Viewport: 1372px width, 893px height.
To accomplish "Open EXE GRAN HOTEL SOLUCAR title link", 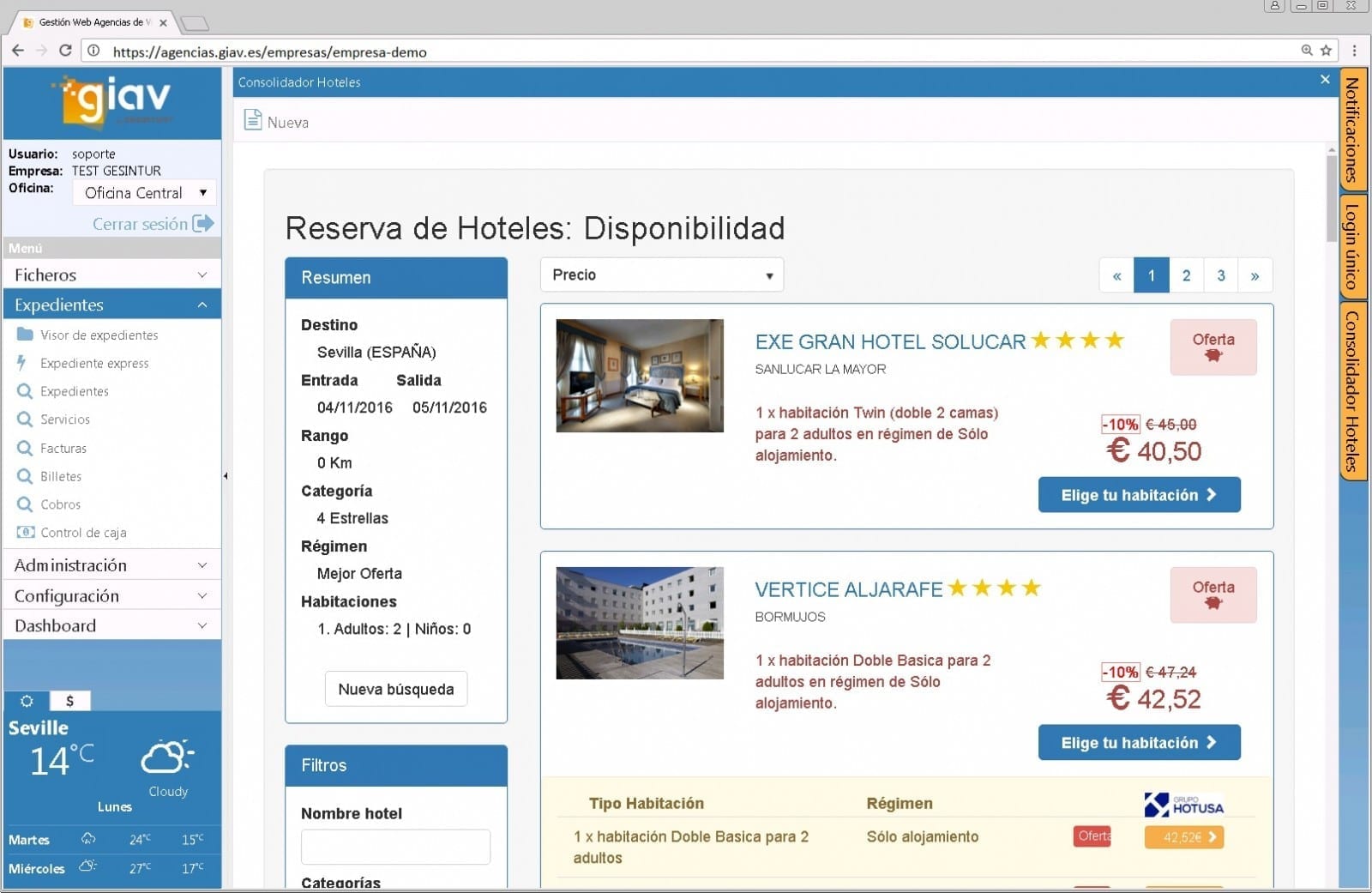I will [x=890, y=341].
